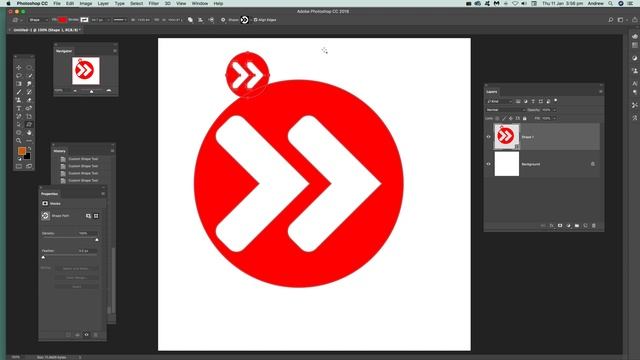The image size is (640, 360).
Task: Delete layer using trash icon
Action: [594, 225]
